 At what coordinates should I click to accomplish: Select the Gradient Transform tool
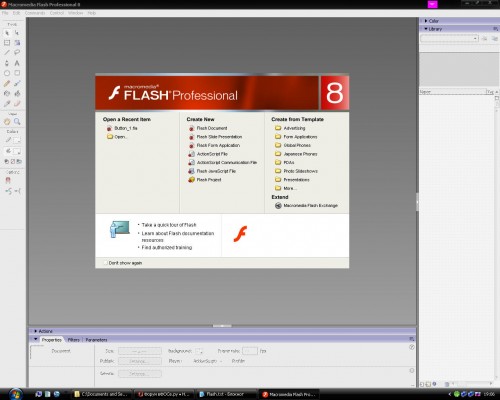point(17,43)
